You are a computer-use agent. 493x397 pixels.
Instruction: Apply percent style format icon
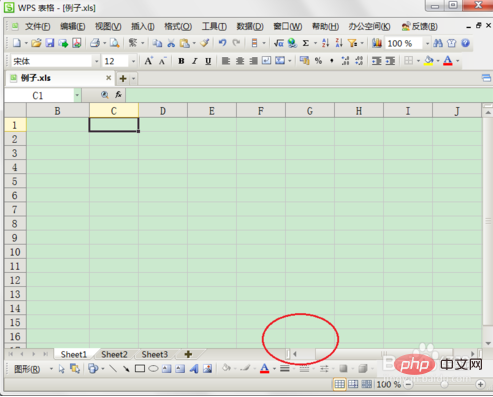[318, 61]
